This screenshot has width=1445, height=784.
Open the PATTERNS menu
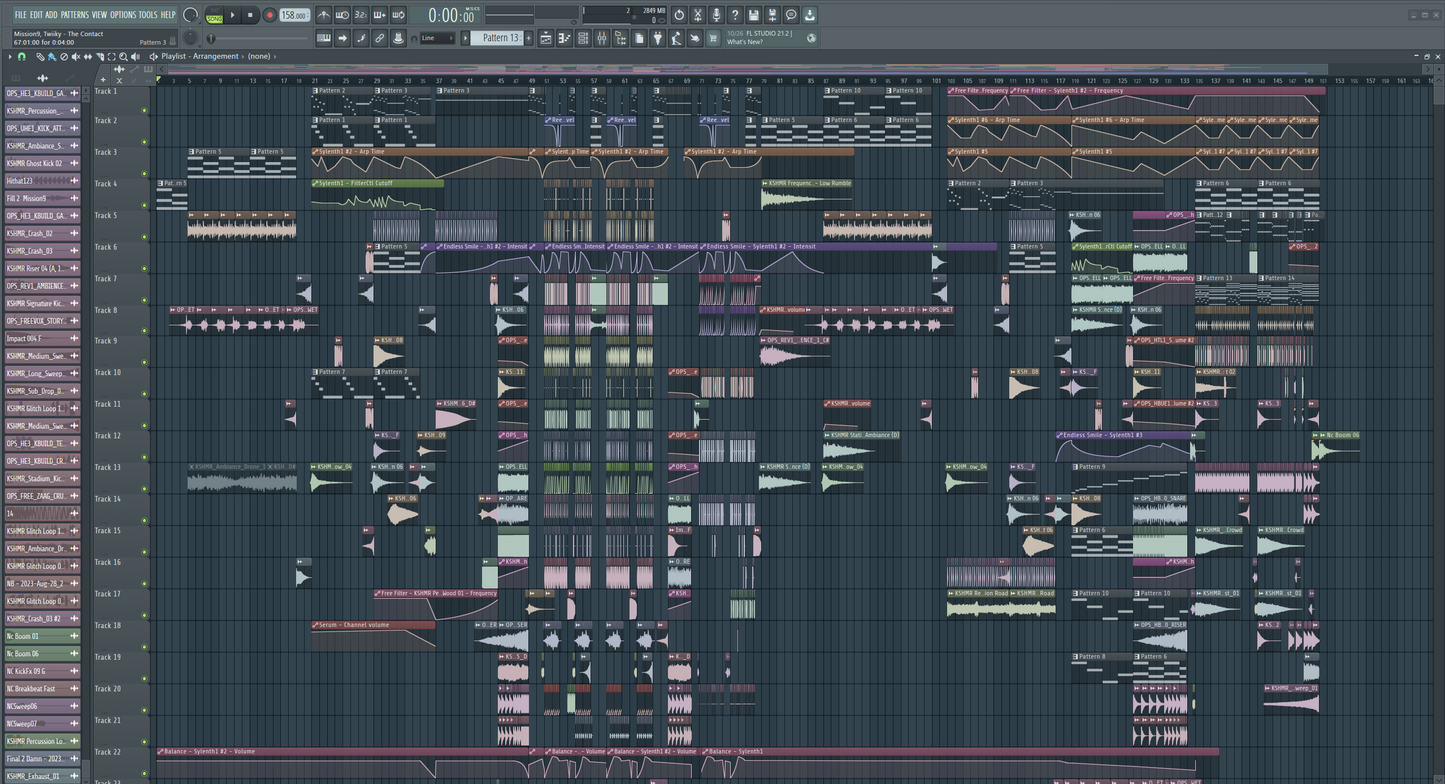click(x=74, y=15)
